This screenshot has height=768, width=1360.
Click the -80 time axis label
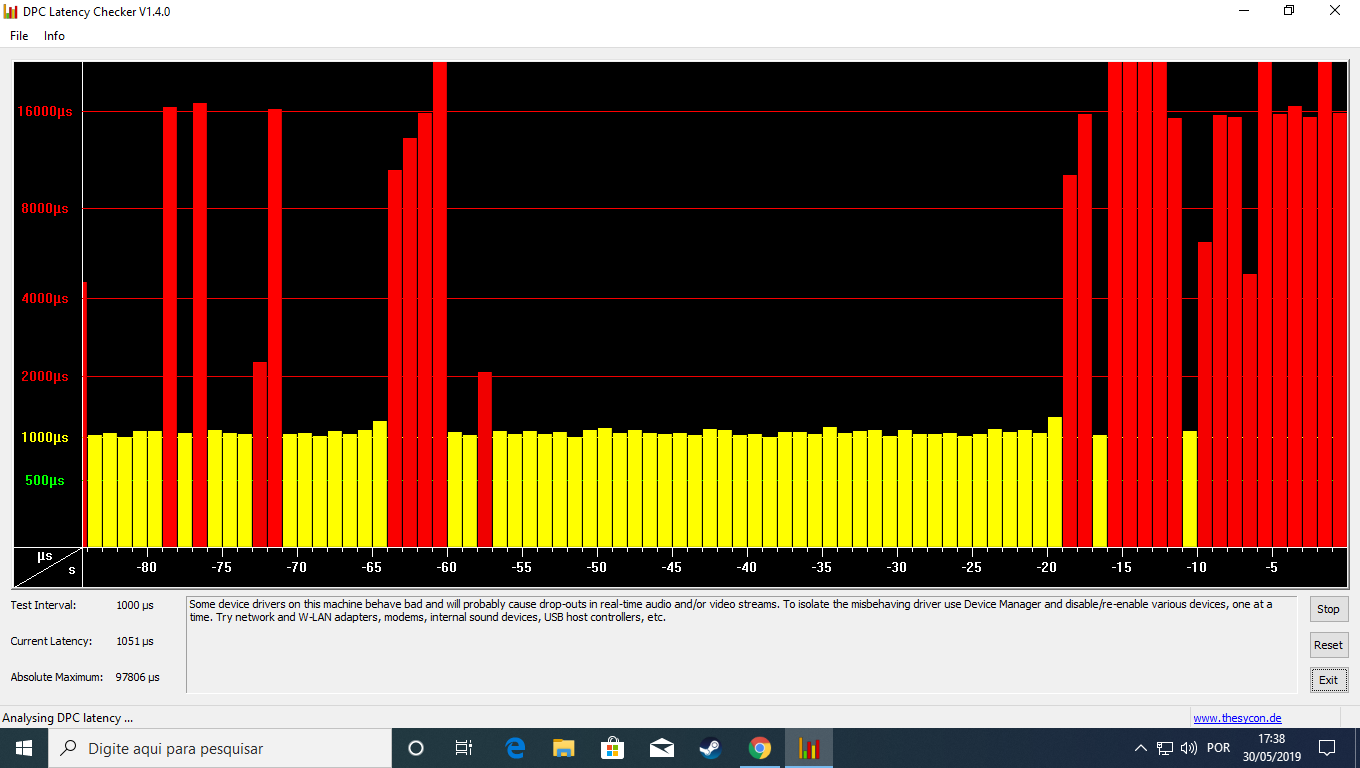(147, 568)
